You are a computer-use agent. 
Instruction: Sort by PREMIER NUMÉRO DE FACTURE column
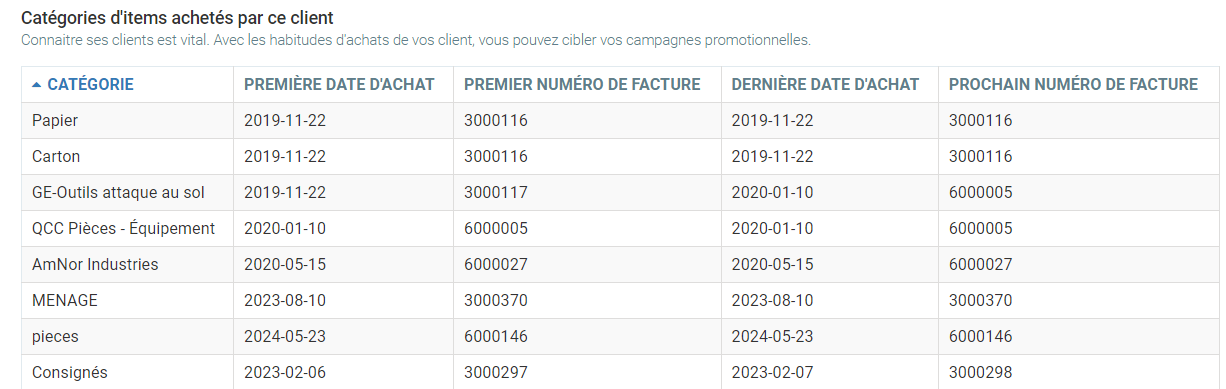tap(582, 84)
